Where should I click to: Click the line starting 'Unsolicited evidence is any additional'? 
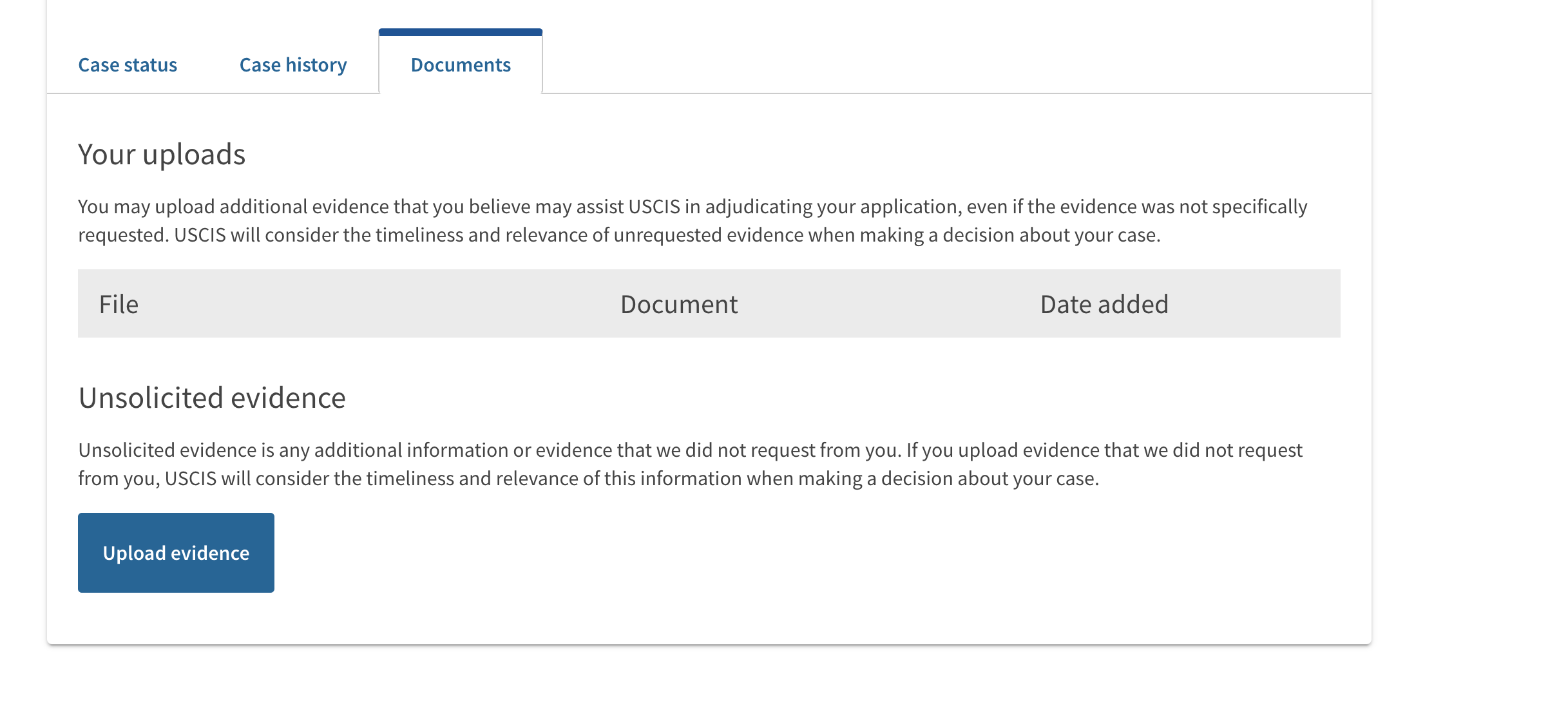coord(691,450)
